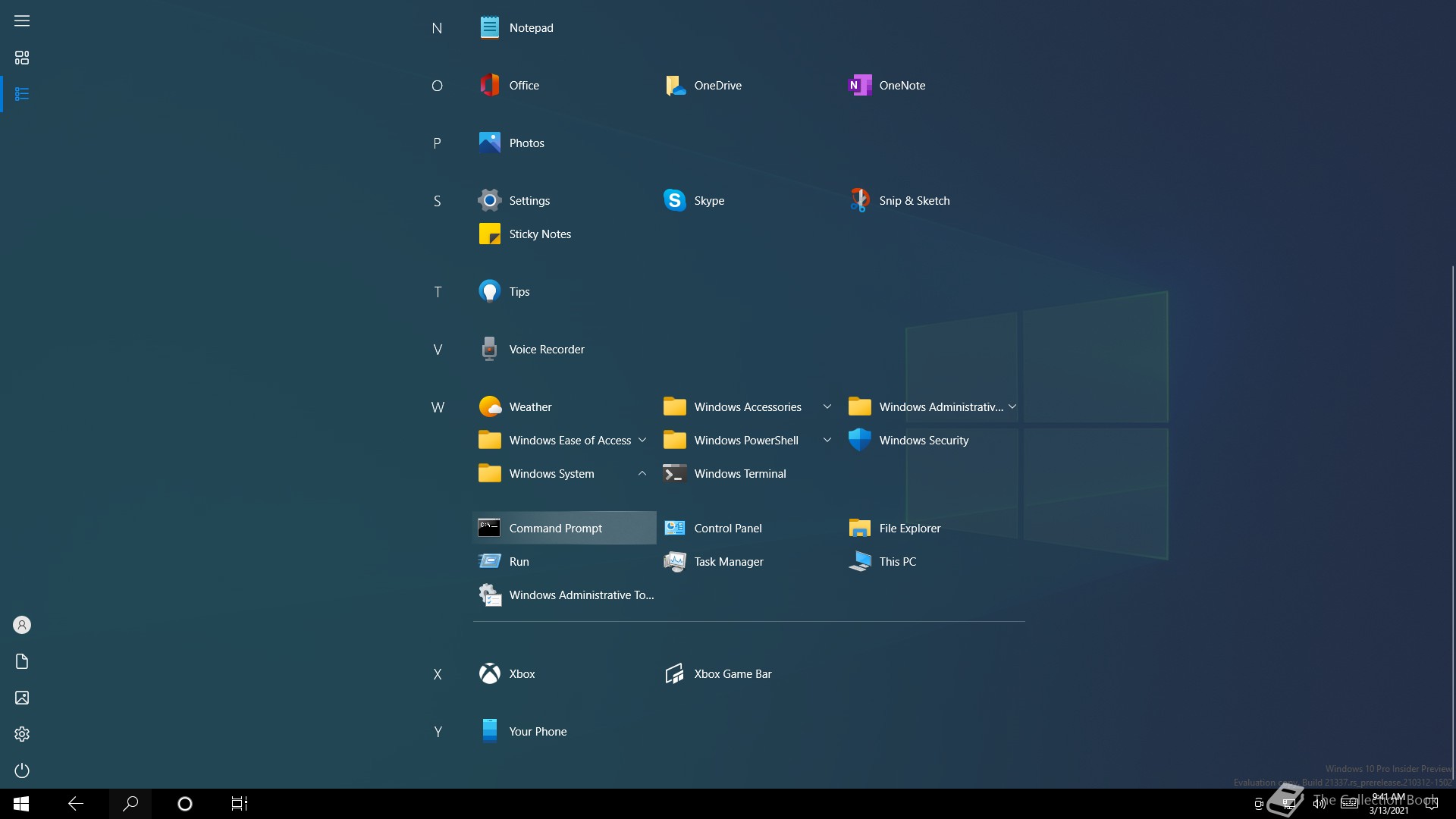This screenshot has height=819, width=1456.
Task: Open Settings from the Start sidebar
Action: coord(22,734)
